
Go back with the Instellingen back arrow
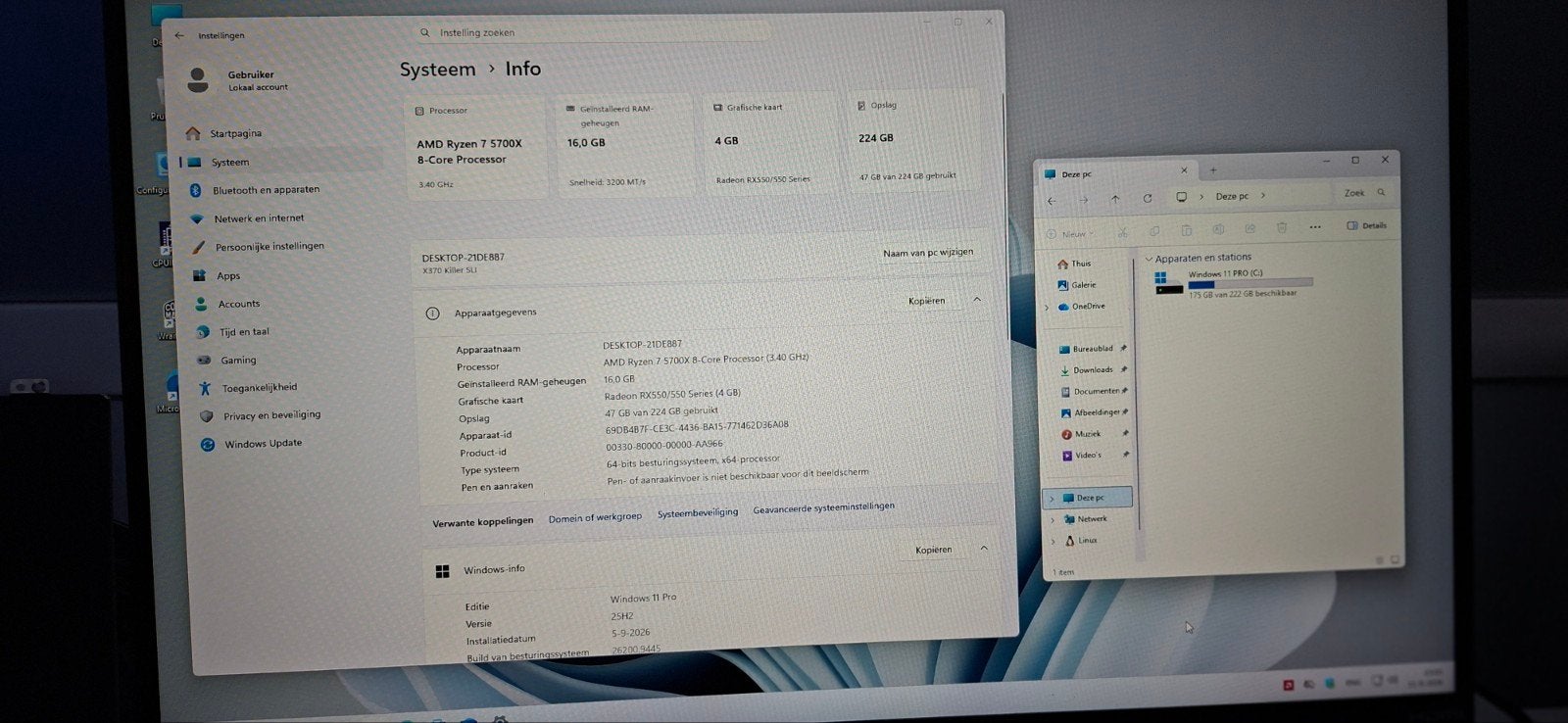[179, 35]
